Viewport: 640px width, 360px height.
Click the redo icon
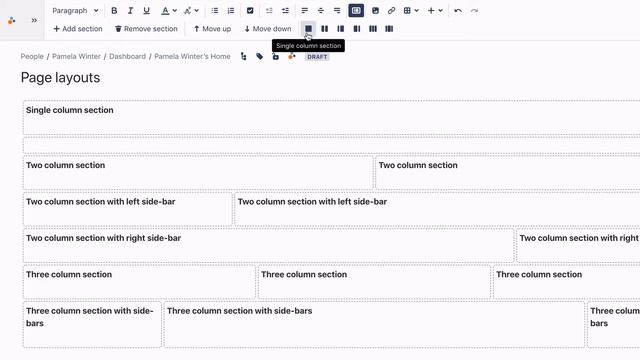(x=474, y=11)
